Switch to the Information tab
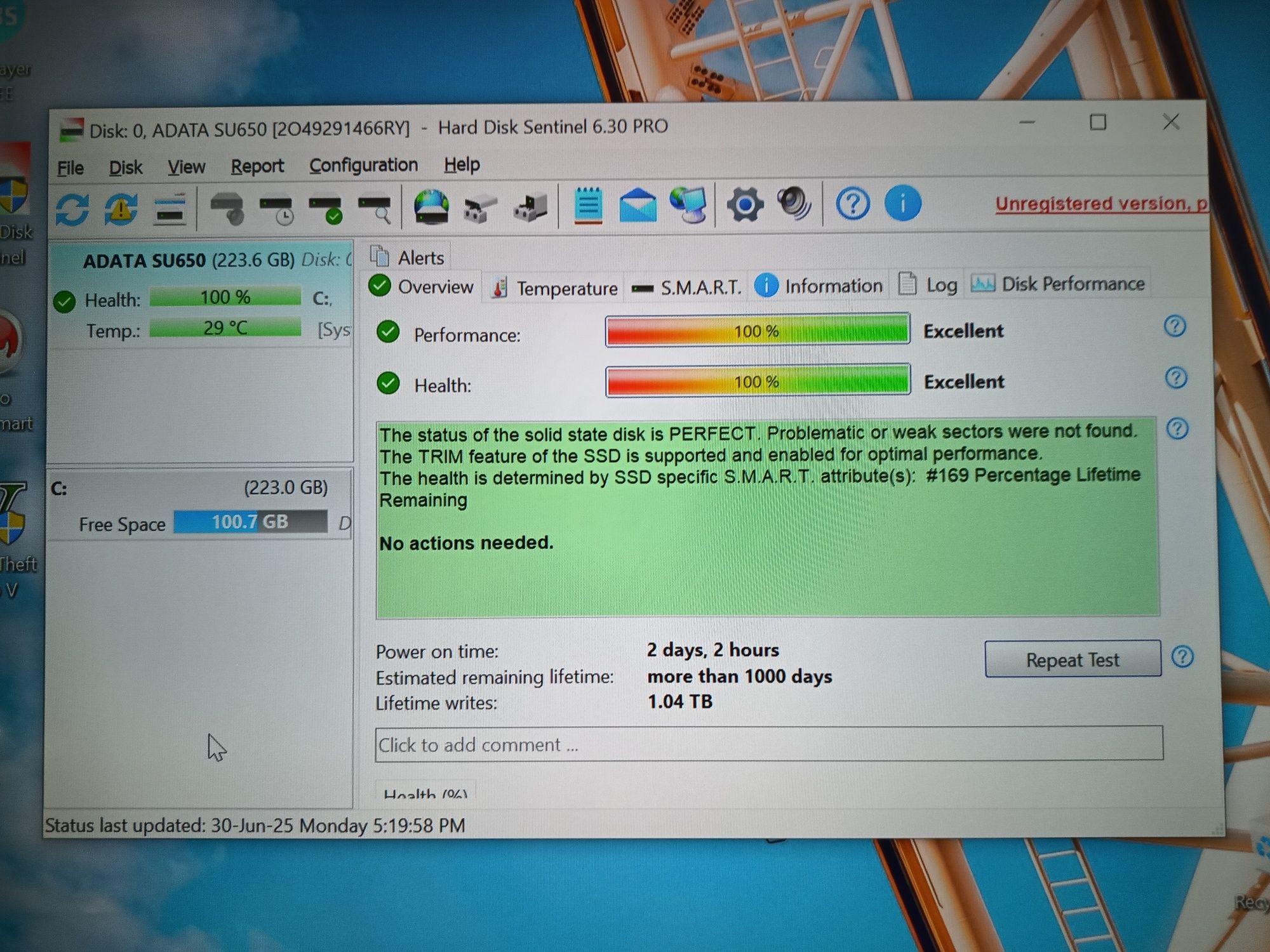The width and height of the screenshot is (1270, 952). tap(819, 286)
